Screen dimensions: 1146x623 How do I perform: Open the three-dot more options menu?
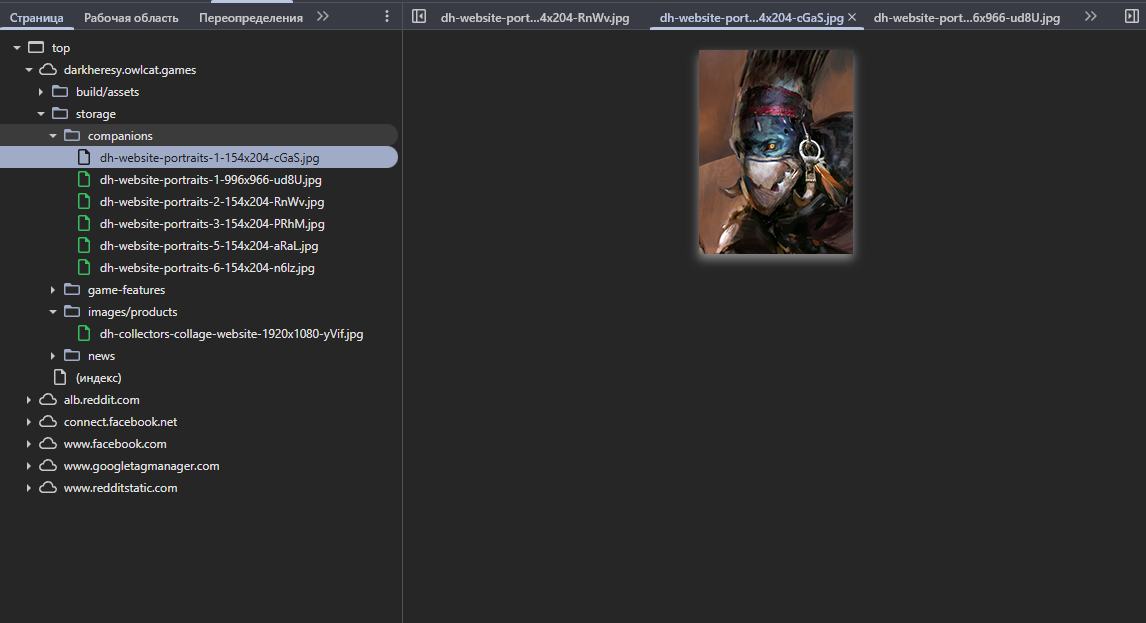coord(387,16)
